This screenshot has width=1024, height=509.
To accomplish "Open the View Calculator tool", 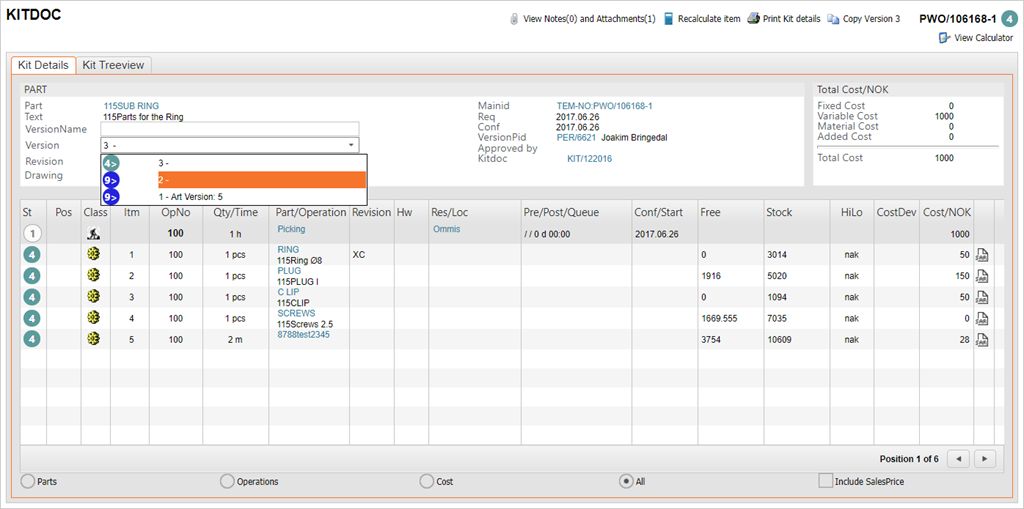I will (x=944, y=38).
